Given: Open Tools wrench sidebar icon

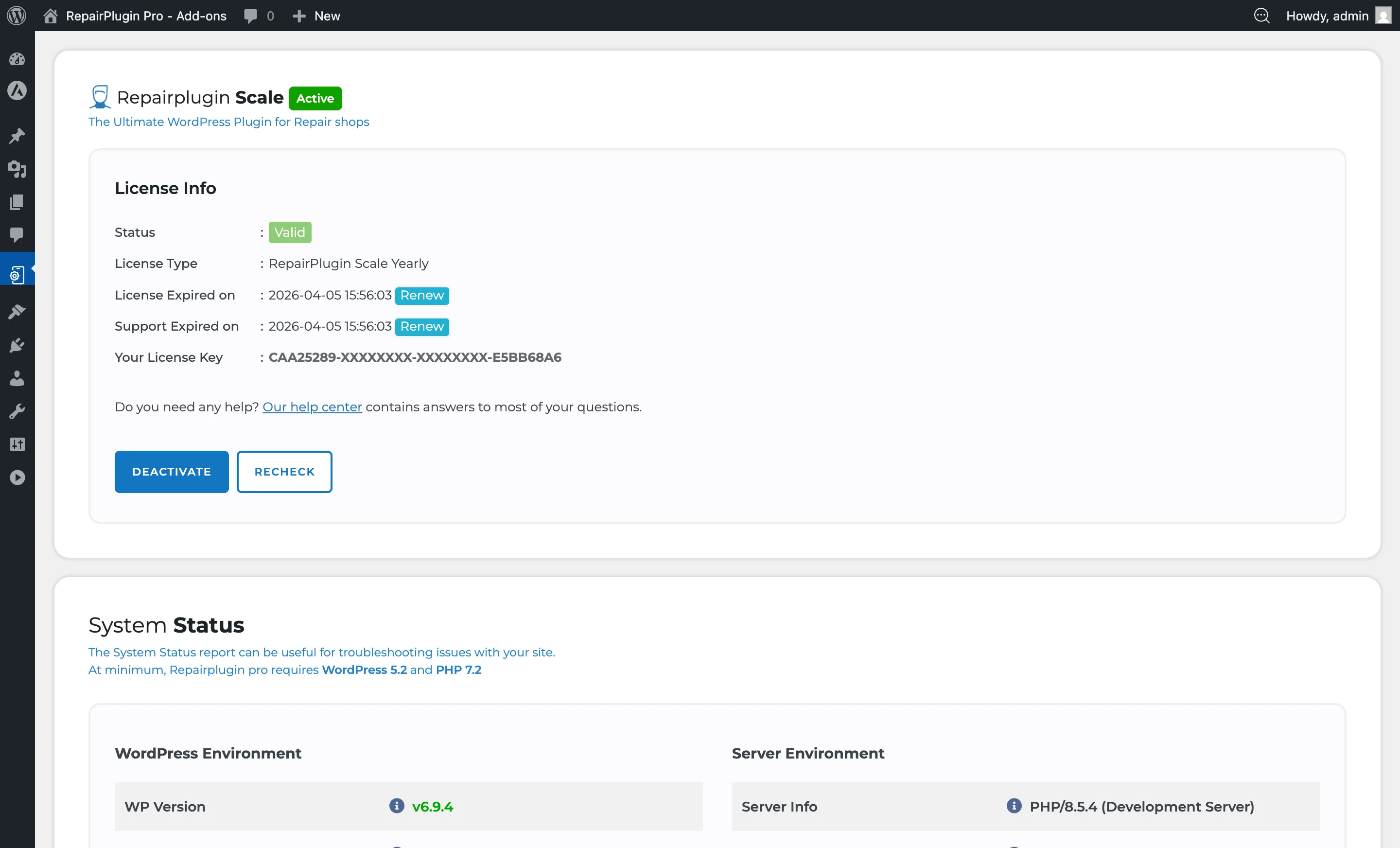Looking at the screenshot, I should [17, 411].
